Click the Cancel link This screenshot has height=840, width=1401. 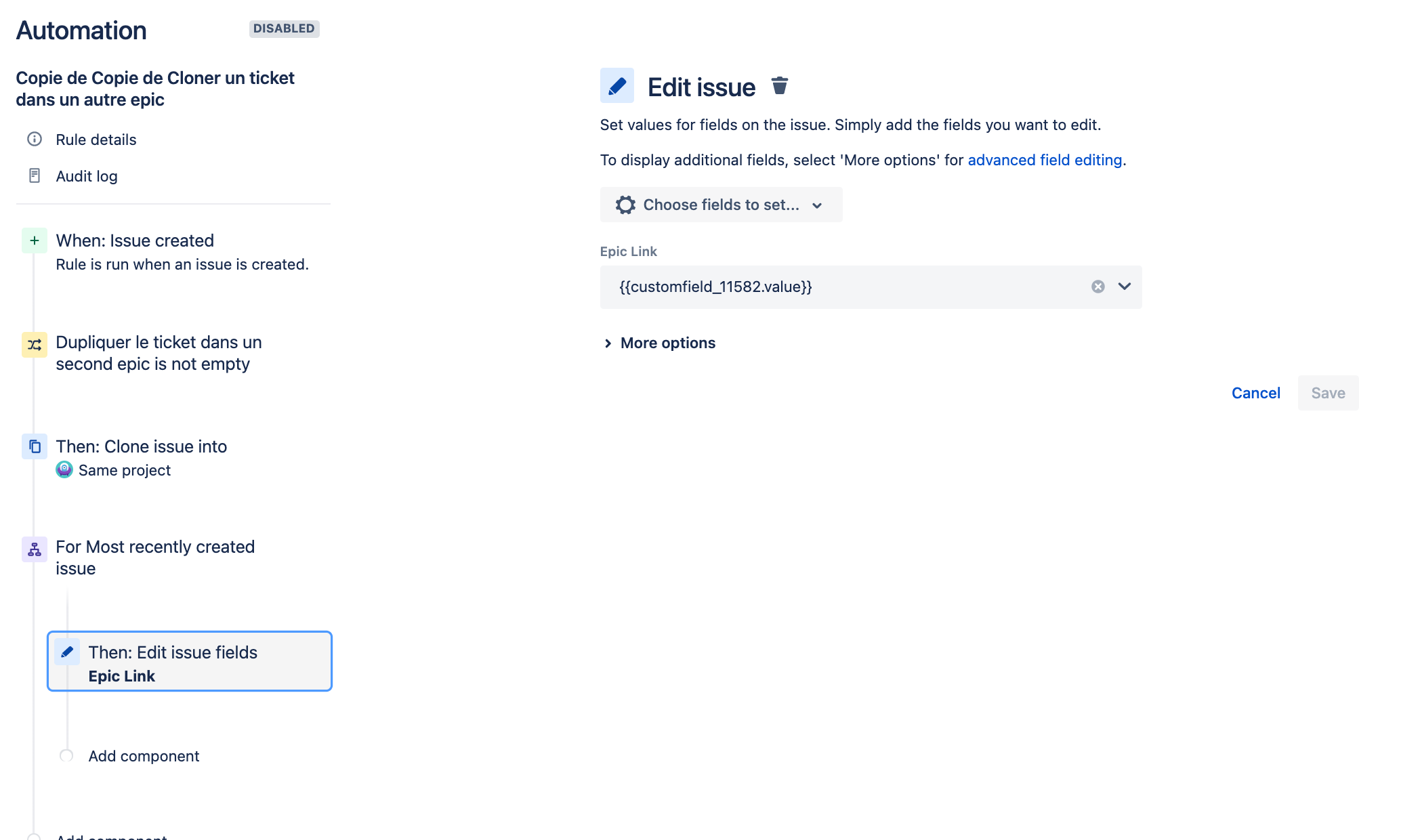1255,393
